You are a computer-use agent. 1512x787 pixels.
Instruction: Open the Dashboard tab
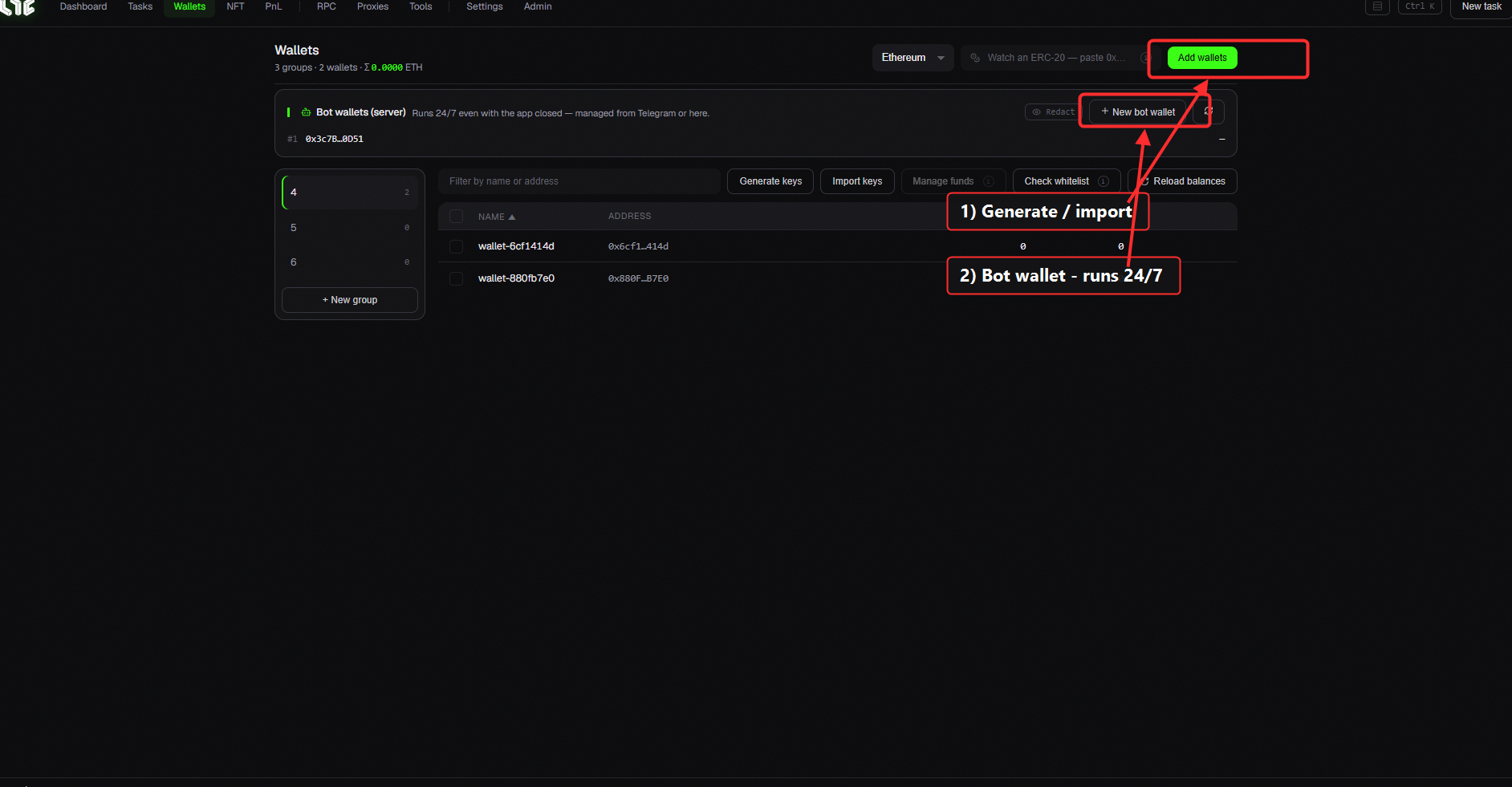[83, 6]
